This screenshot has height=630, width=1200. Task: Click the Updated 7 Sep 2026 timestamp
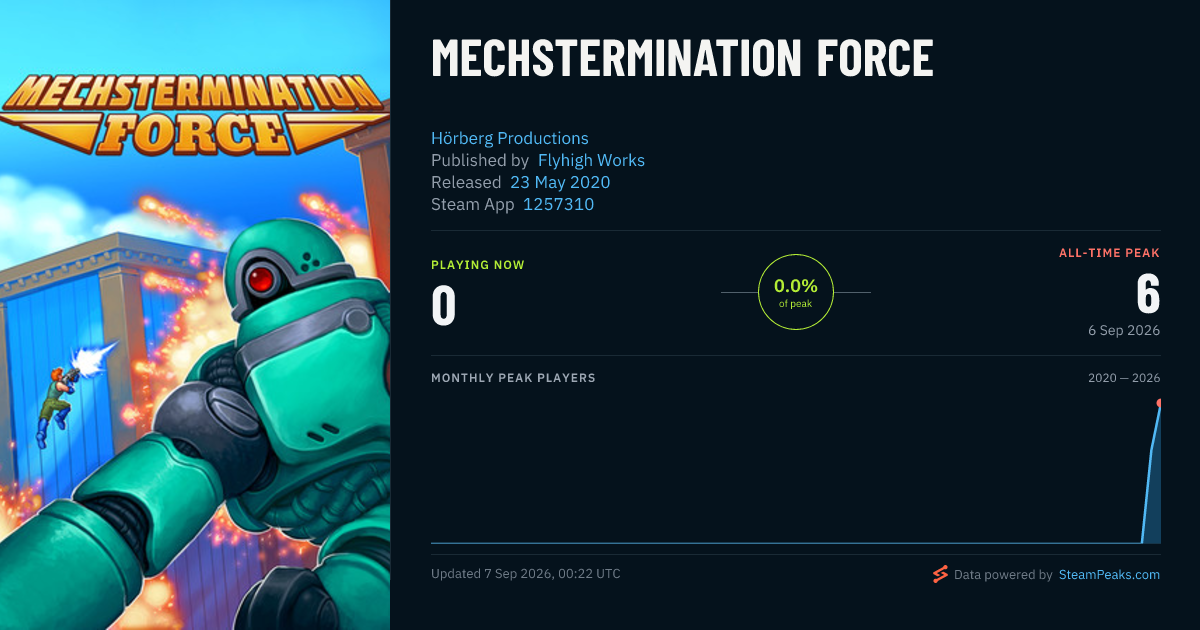[x=526, y=574]
